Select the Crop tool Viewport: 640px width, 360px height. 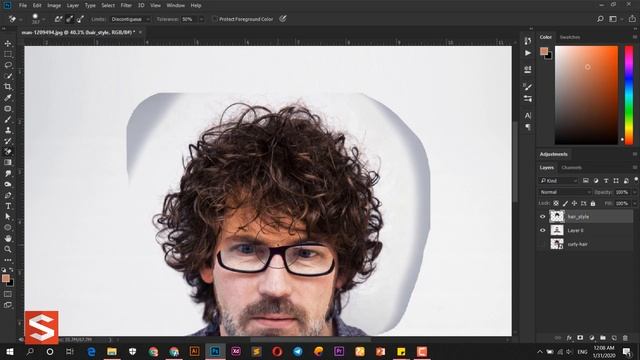(8, 87)
